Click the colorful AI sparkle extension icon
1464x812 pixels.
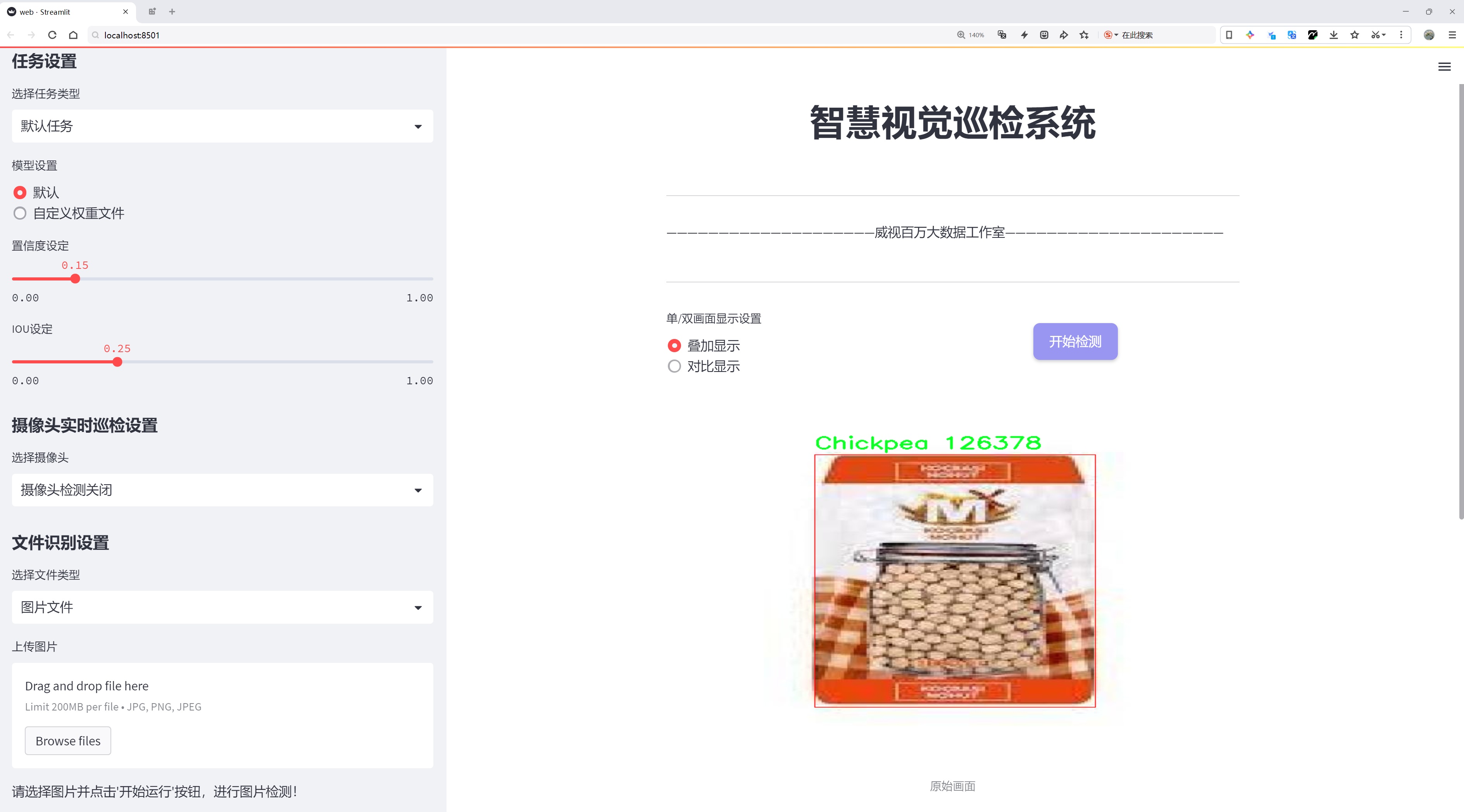coord(1250,35)
